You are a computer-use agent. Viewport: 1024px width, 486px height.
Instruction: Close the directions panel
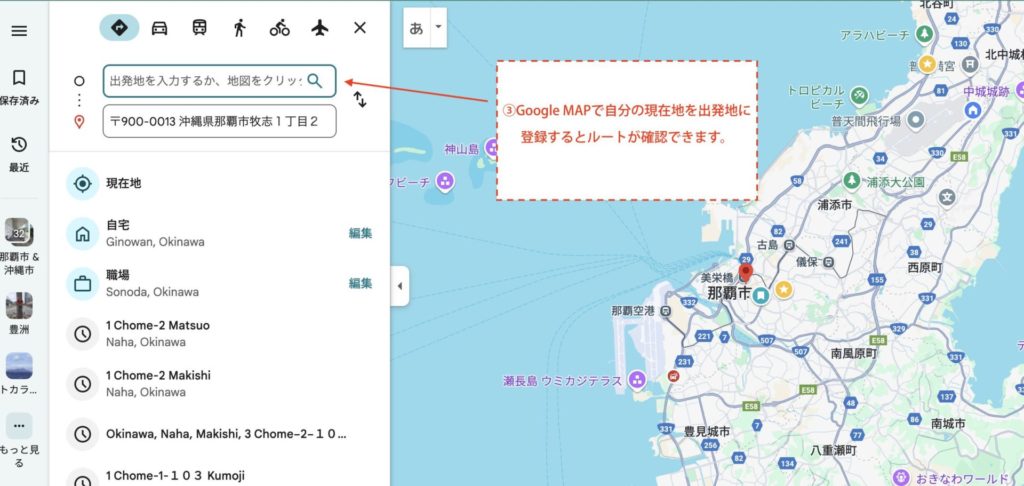(x=360, y=28)
